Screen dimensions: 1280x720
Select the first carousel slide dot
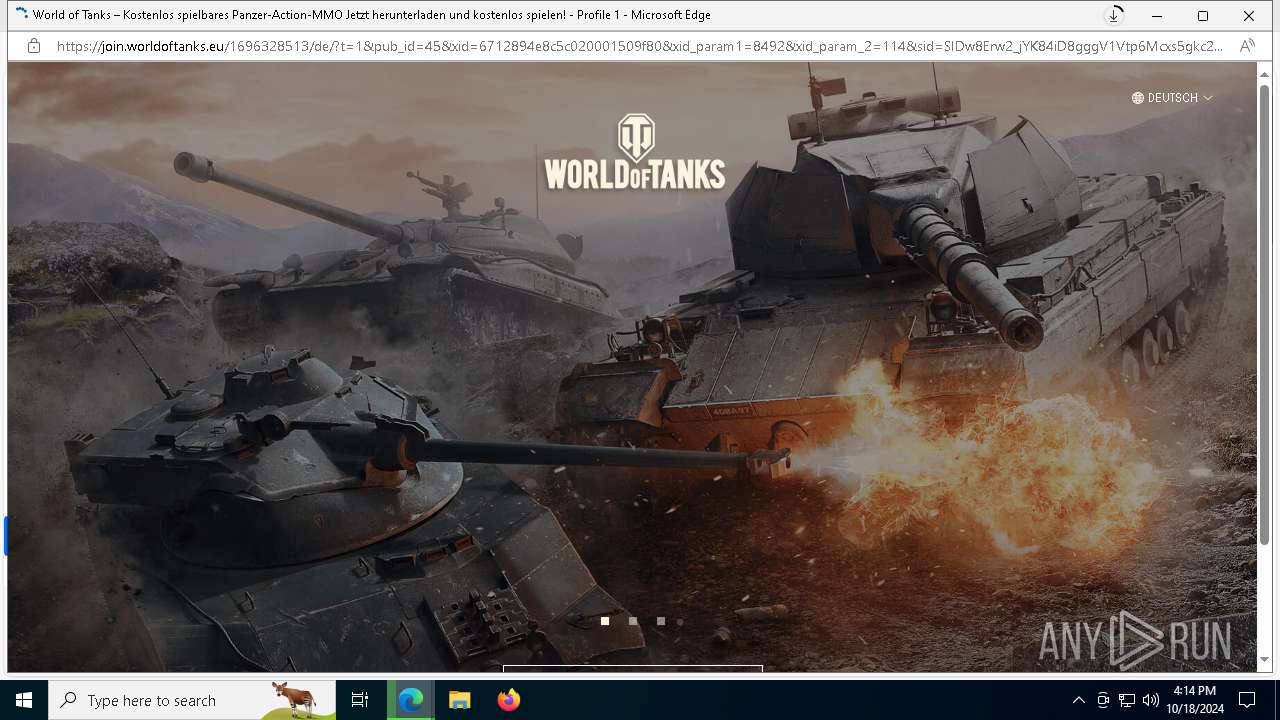(x=605, y=621)
